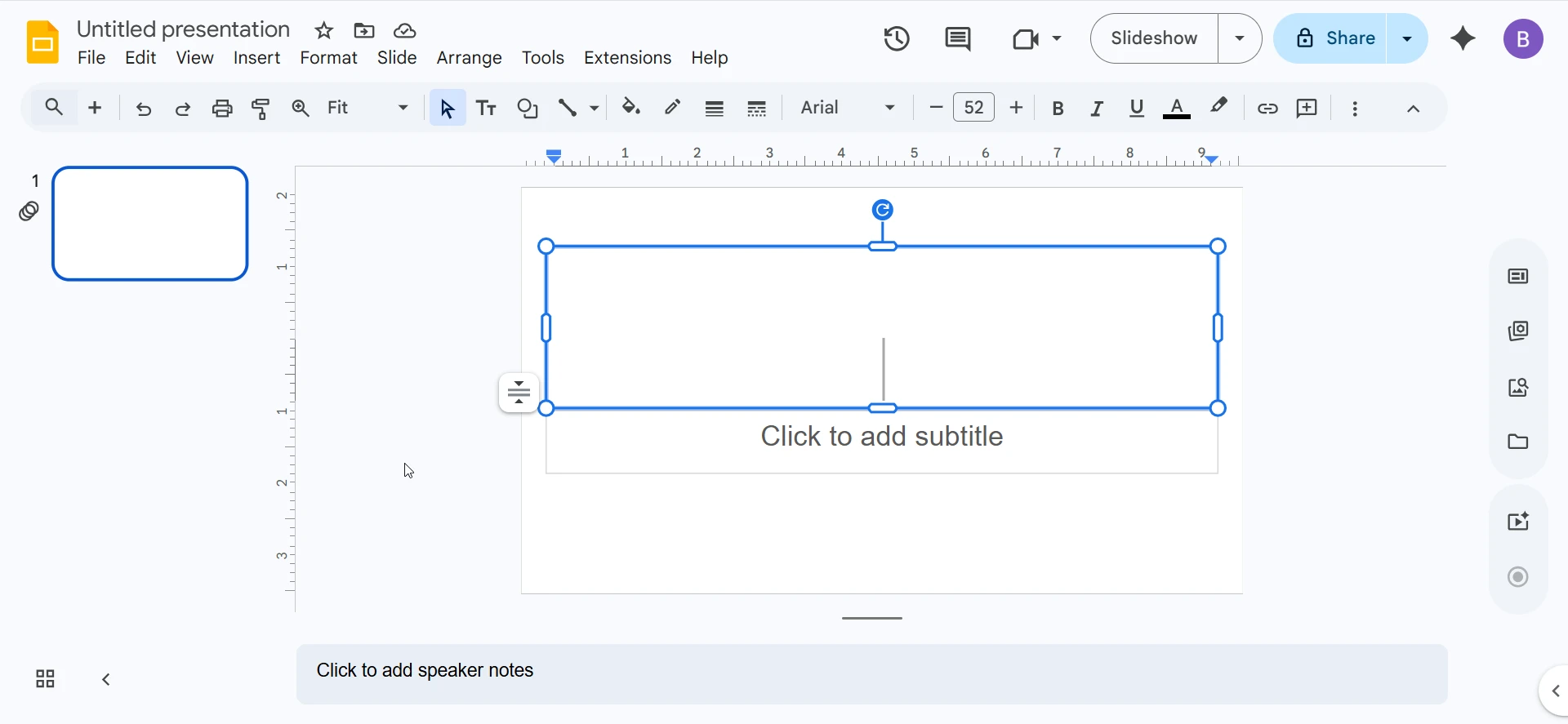Click the Paint format roller icon
1568x724 pixels.
point(261,108)
